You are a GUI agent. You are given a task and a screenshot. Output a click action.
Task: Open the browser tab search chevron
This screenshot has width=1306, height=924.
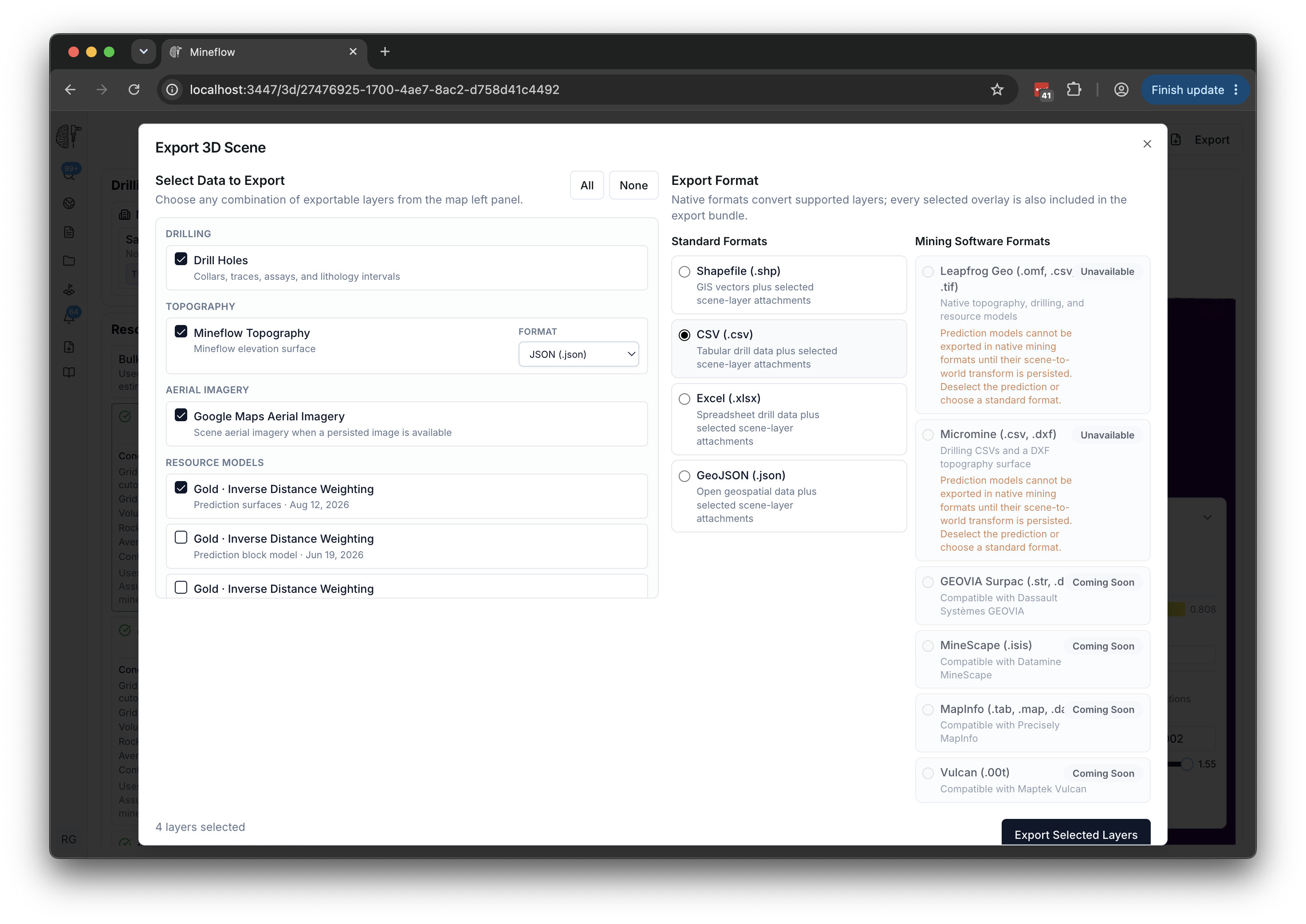143,52
